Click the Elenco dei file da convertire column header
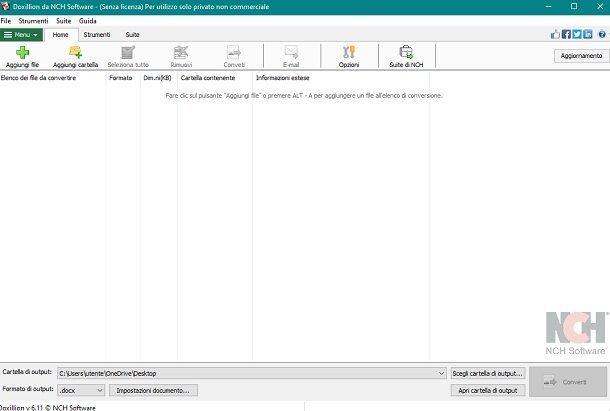Viewport: 610px width, 411px height. coord(53,78)
